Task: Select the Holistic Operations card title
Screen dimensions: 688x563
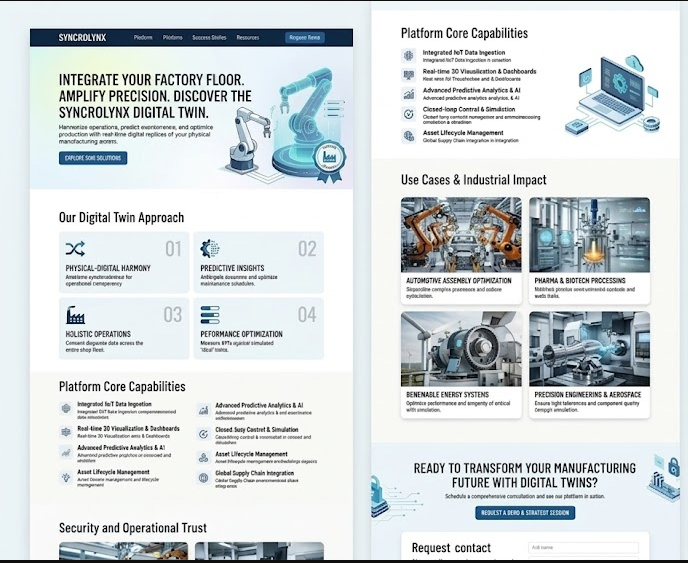Action: pyautogui.click(x=98, y=334)
